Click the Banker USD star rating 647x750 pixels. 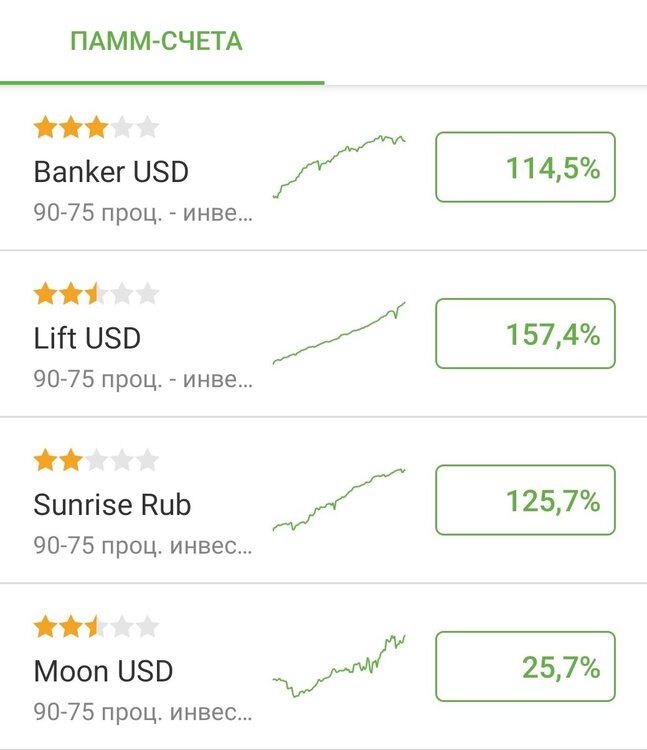coord(96,127)
